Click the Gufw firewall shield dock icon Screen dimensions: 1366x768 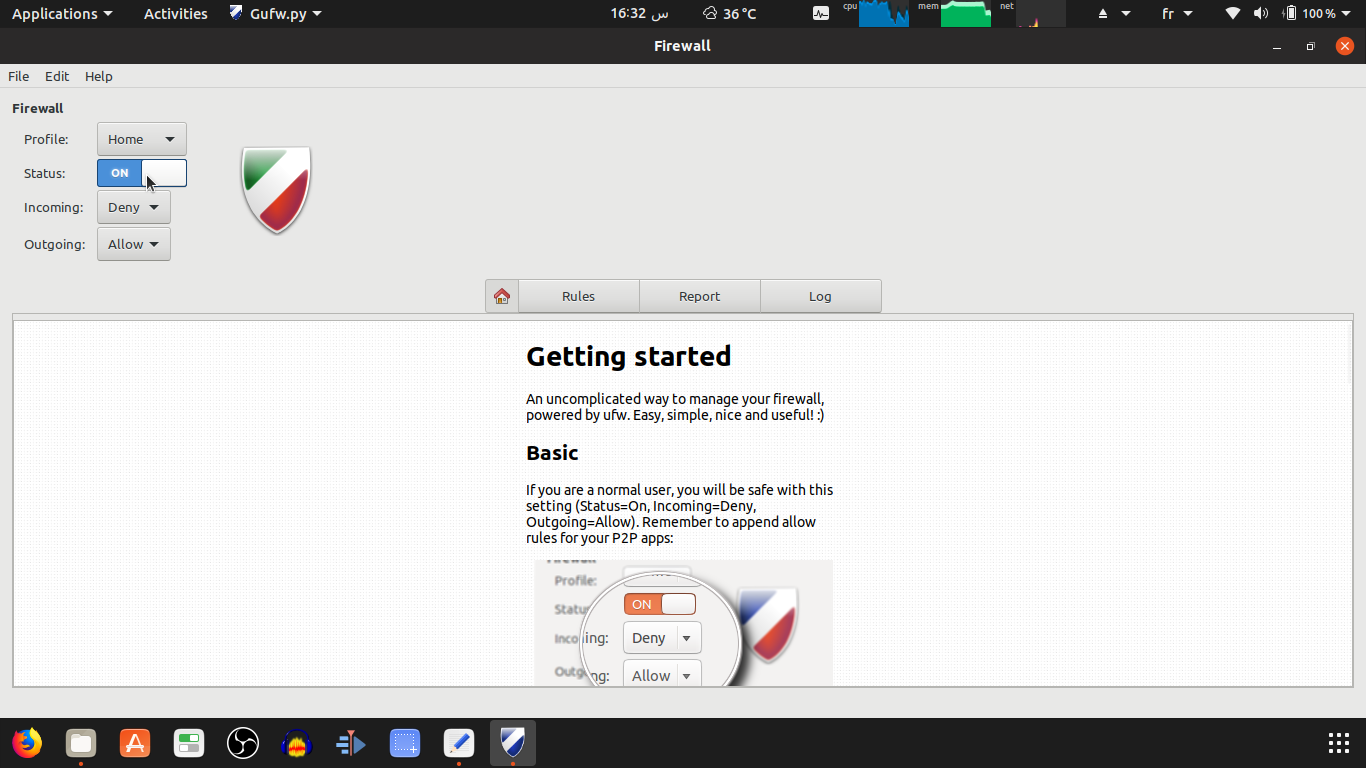coord(513,743)
